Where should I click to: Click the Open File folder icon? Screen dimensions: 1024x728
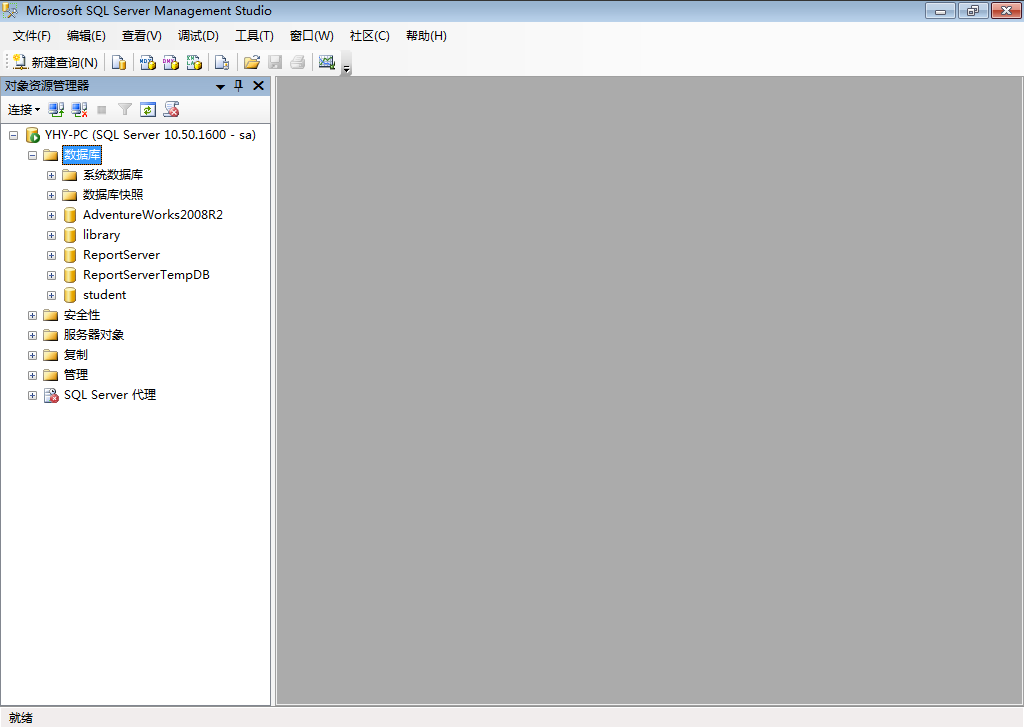251,62
